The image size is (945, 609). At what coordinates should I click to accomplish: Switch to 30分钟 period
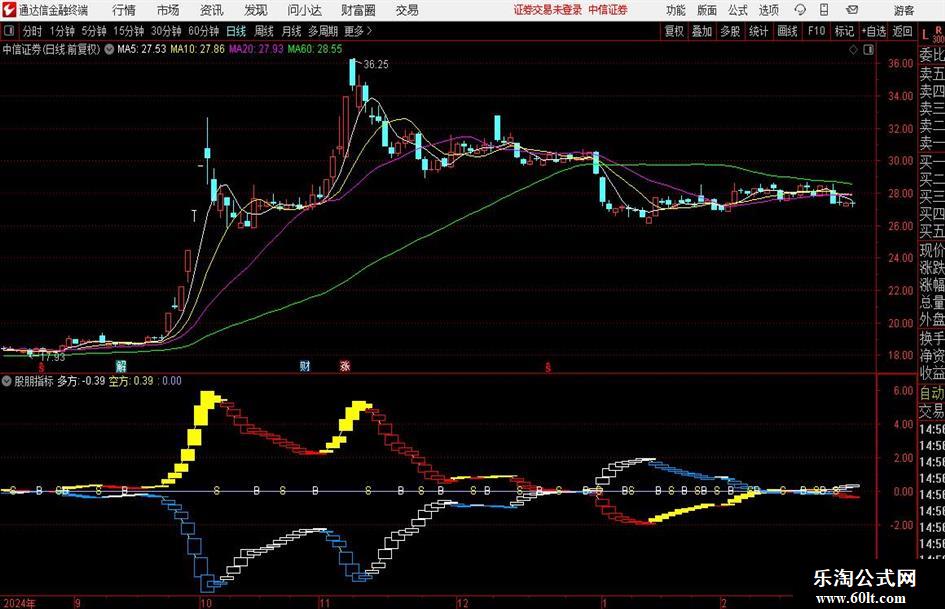point(166,31)
